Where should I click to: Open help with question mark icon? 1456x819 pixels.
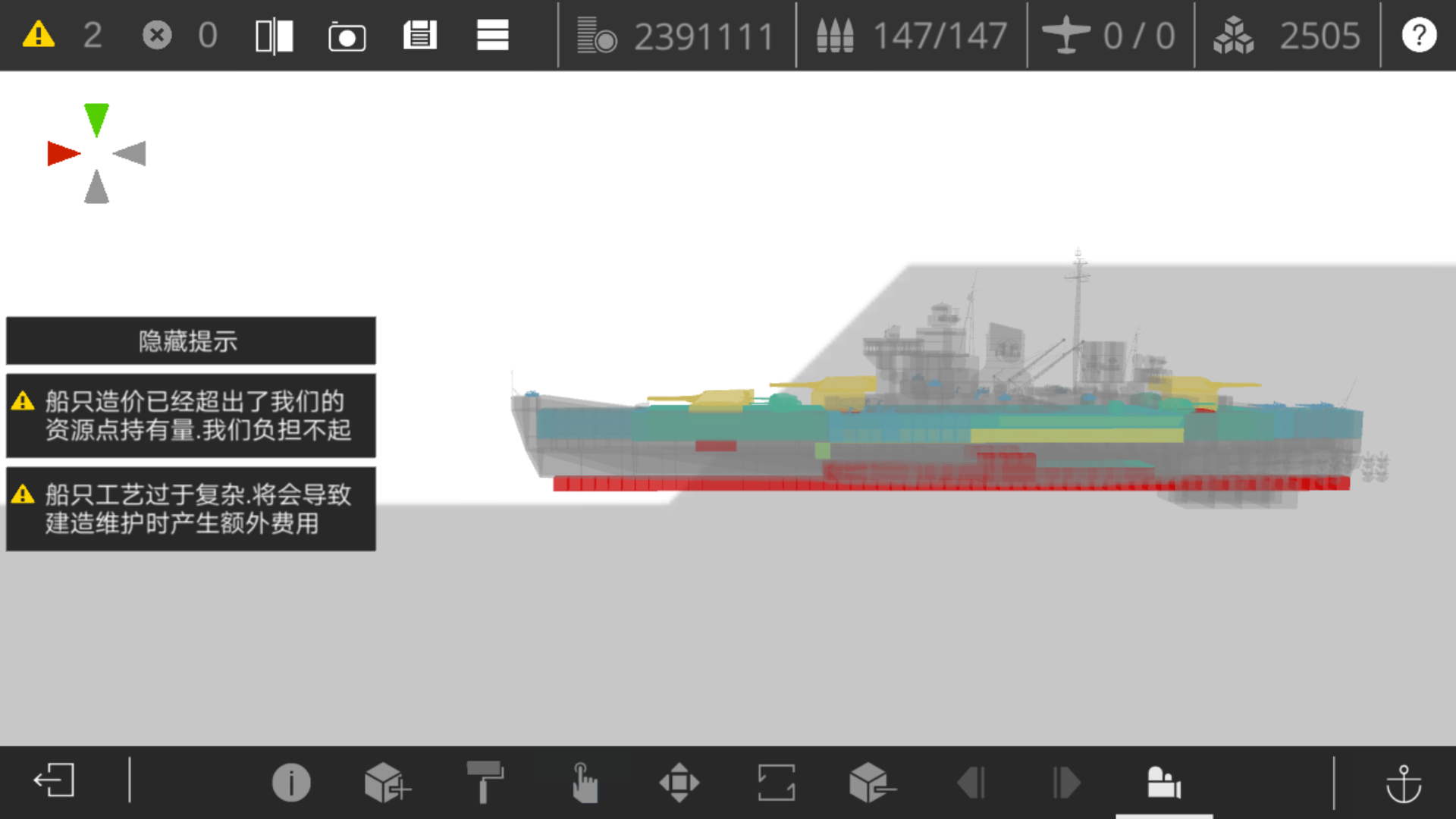point(1418,36)
